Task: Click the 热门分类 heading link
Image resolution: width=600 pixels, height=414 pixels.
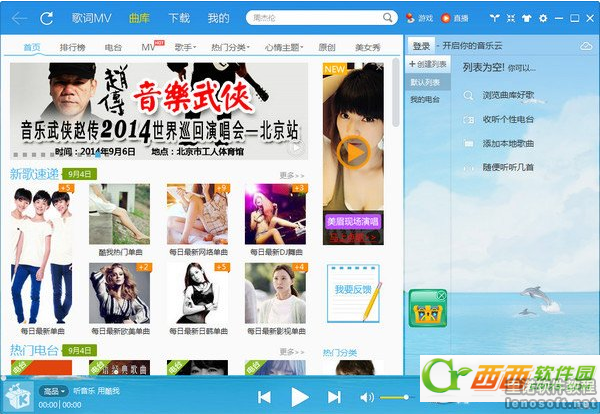Action: tap(340, 352)
